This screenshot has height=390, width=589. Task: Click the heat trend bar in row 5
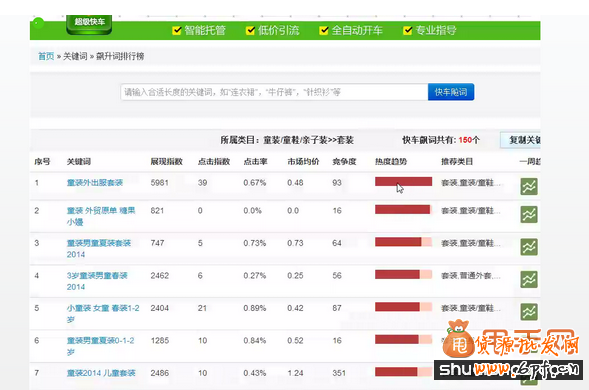click(x=403, y=307)
